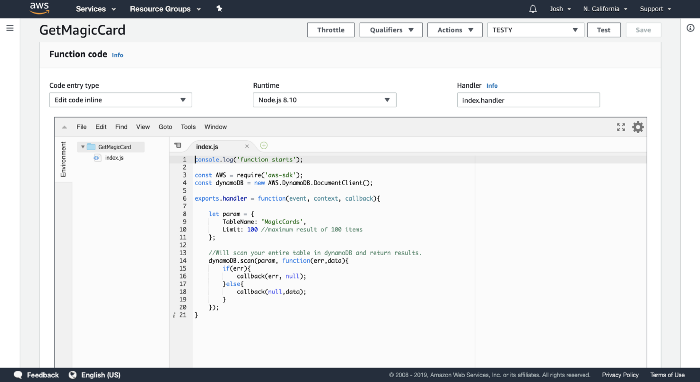Open the Handler Info link
The height and width of the screenshot is (382, 700).
(492, 86)
